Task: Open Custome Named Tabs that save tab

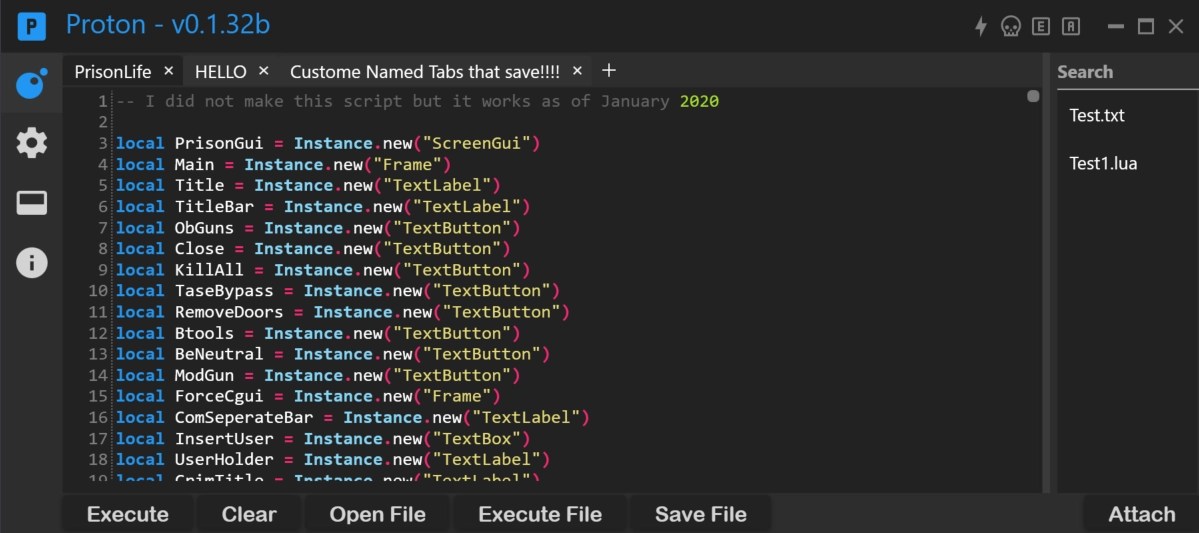Action: (x=424, y=71)
